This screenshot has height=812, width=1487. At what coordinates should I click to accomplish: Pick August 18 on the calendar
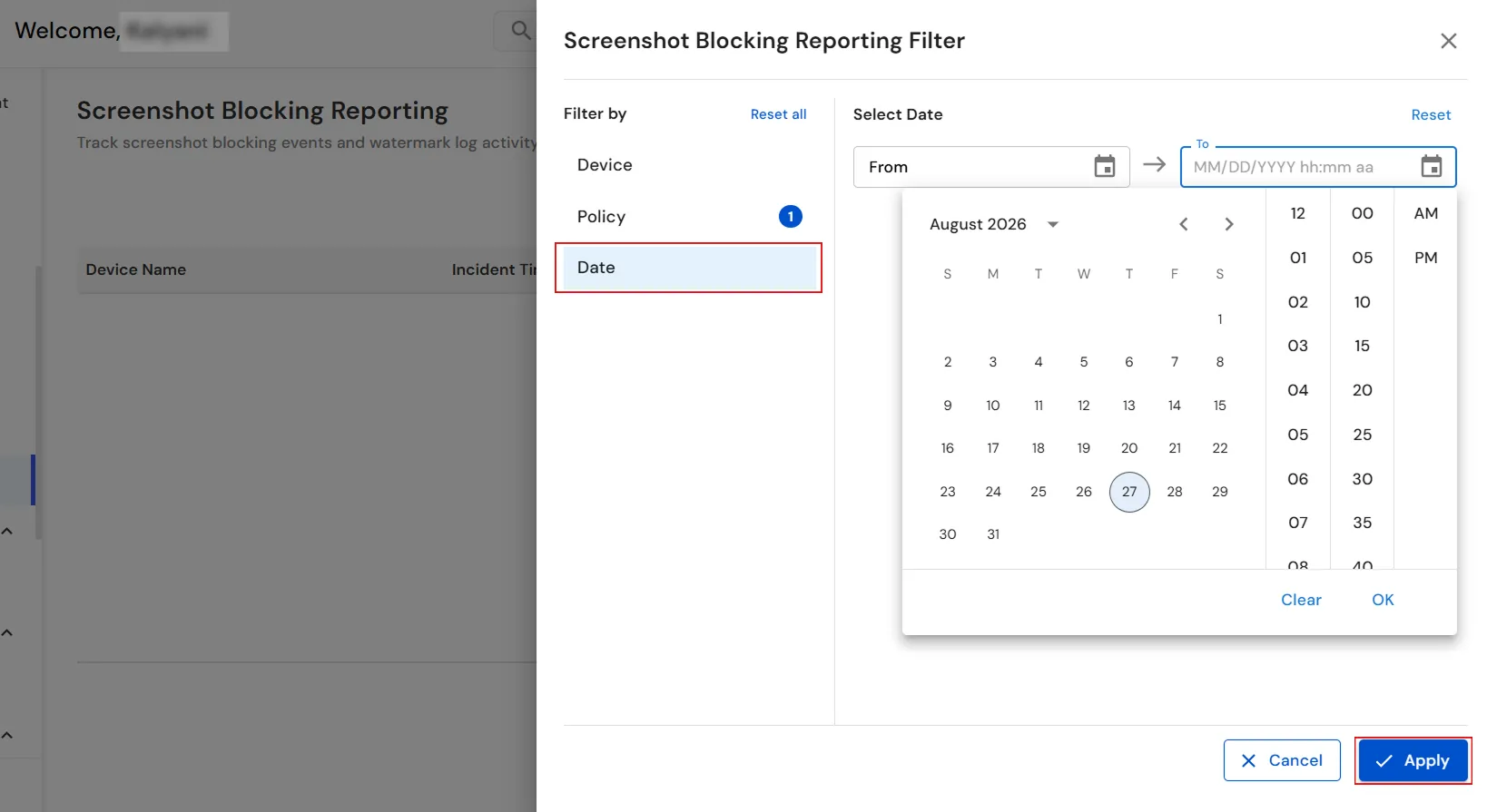click(1039, 448)
